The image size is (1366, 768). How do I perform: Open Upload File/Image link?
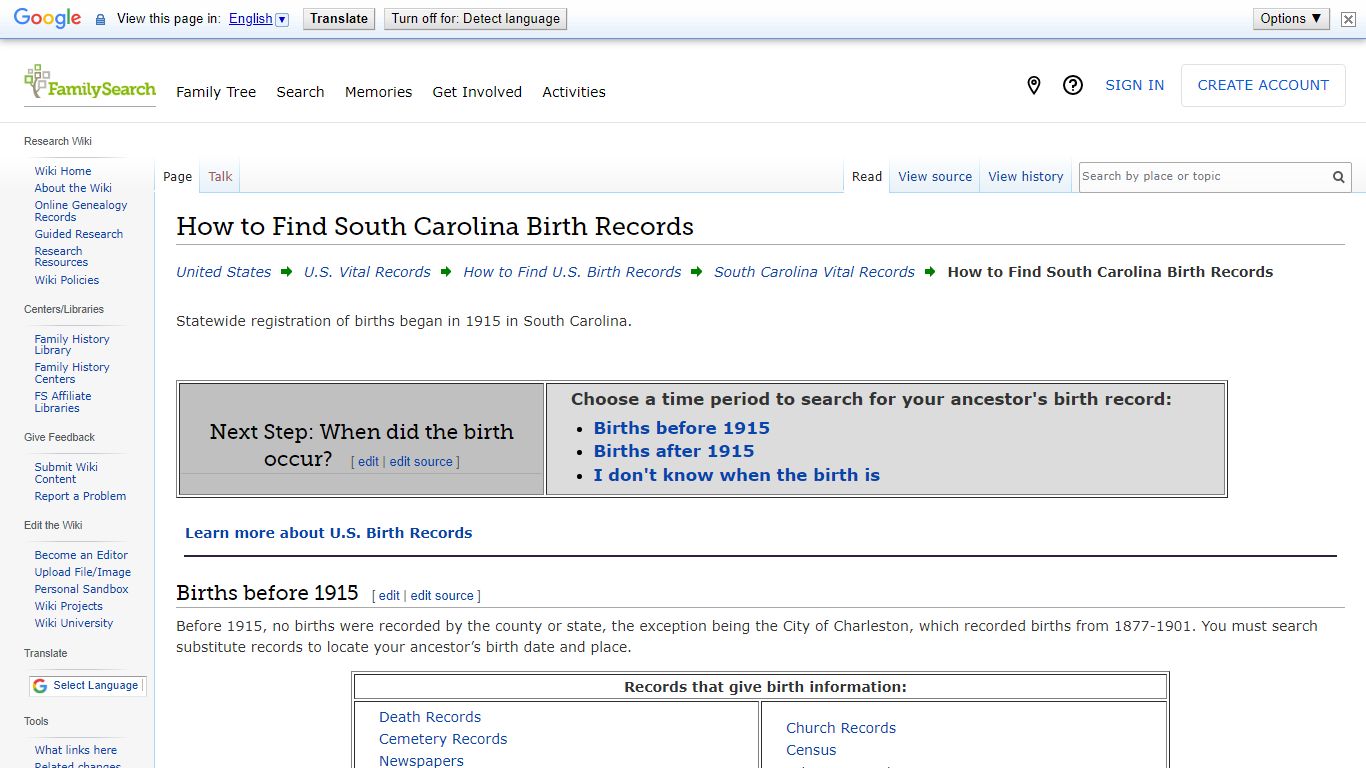(x=83, y=572)
